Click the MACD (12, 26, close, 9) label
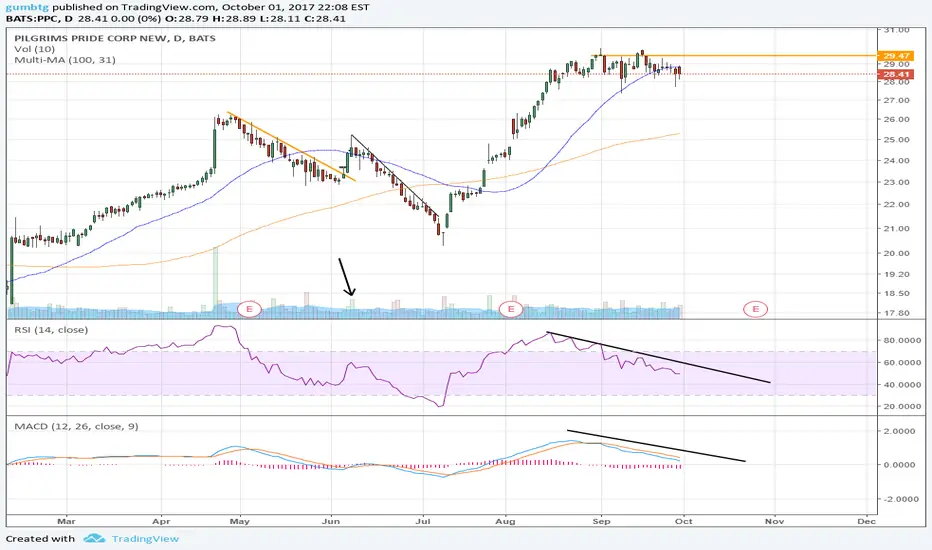This screenshot has width=932, height=550. tap(76, 426)
